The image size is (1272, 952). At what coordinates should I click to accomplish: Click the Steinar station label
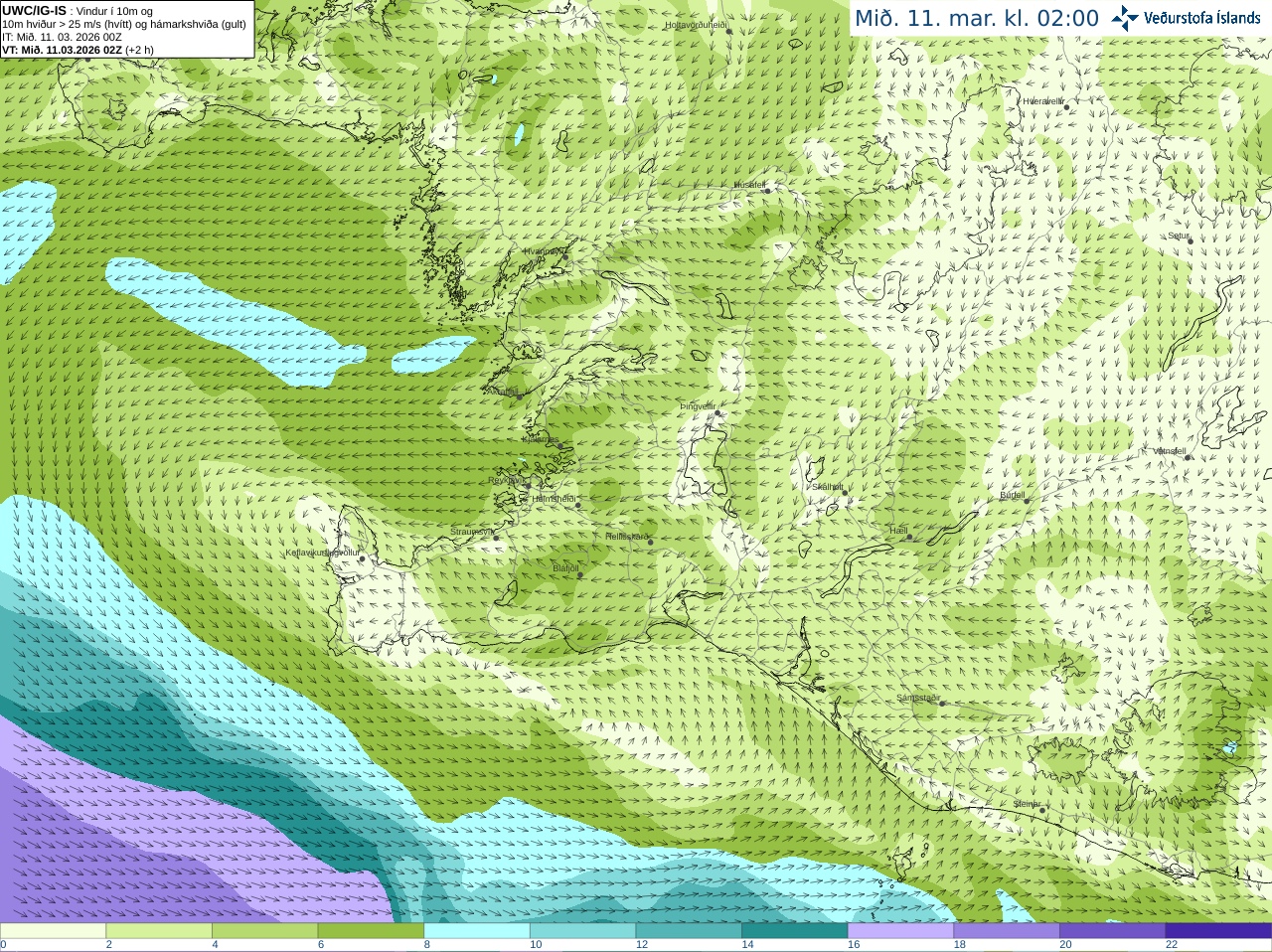click(1027, 804)
